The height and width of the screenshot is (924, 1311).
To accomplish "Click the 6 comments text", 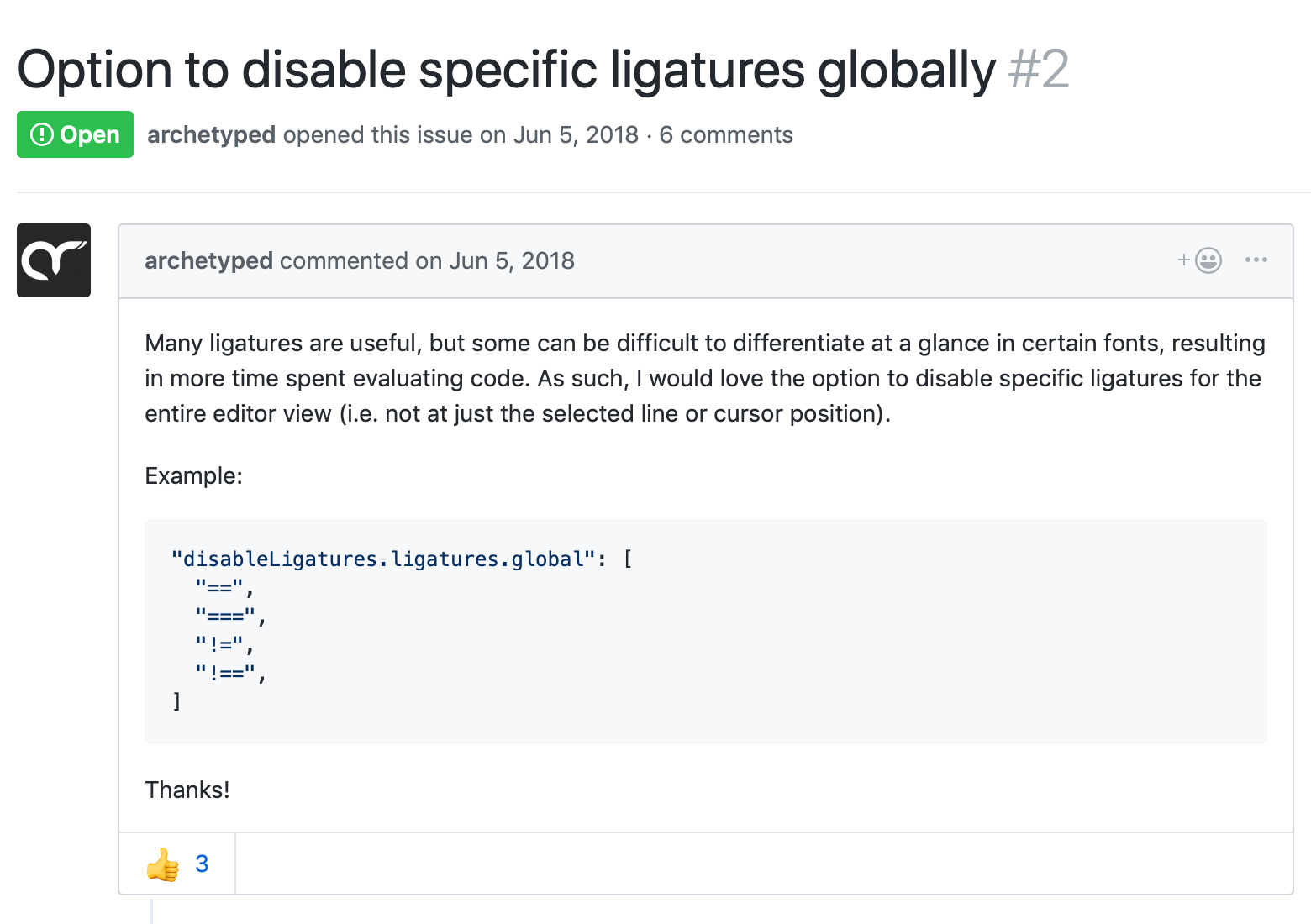I will tap(726, 134).
